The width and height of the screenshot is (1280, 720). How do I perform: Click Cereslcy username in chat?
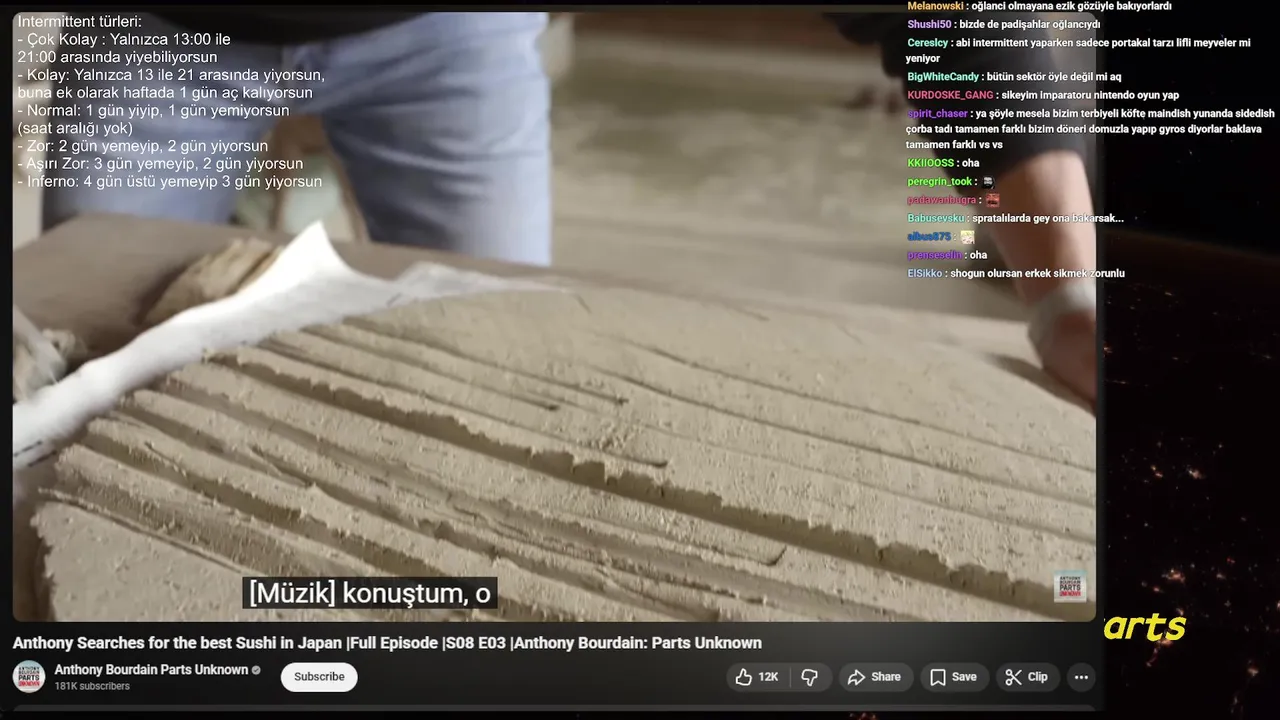pyautogui.click(x=929, y=43)
